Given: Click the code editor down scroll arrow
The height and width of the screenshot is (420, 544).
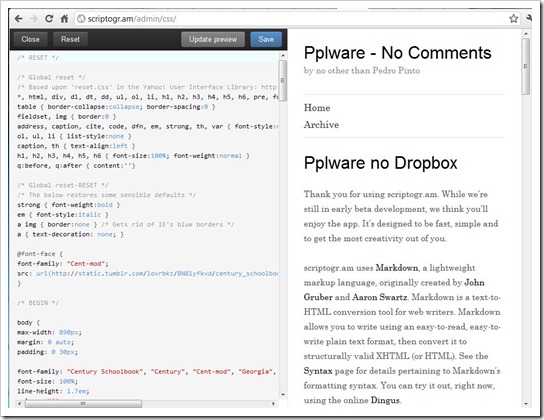Looking at the screenshot, I should coord(283,394).
